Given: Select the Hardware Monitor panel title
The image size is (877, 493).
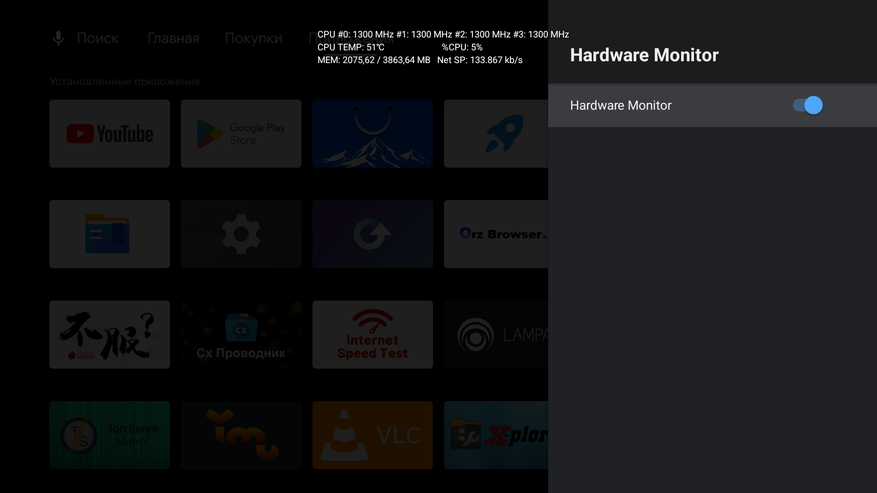Looking at the screenshot, I should (x=644, y=55).
